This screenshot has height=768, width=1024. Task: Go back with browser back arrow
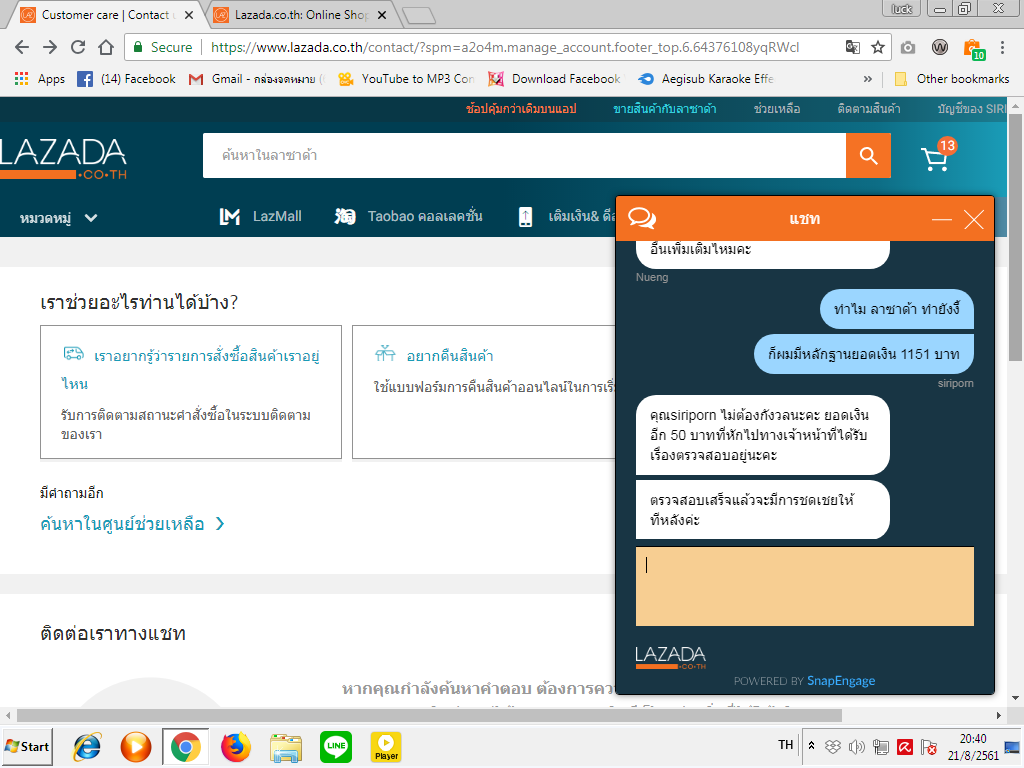(22, 47)
